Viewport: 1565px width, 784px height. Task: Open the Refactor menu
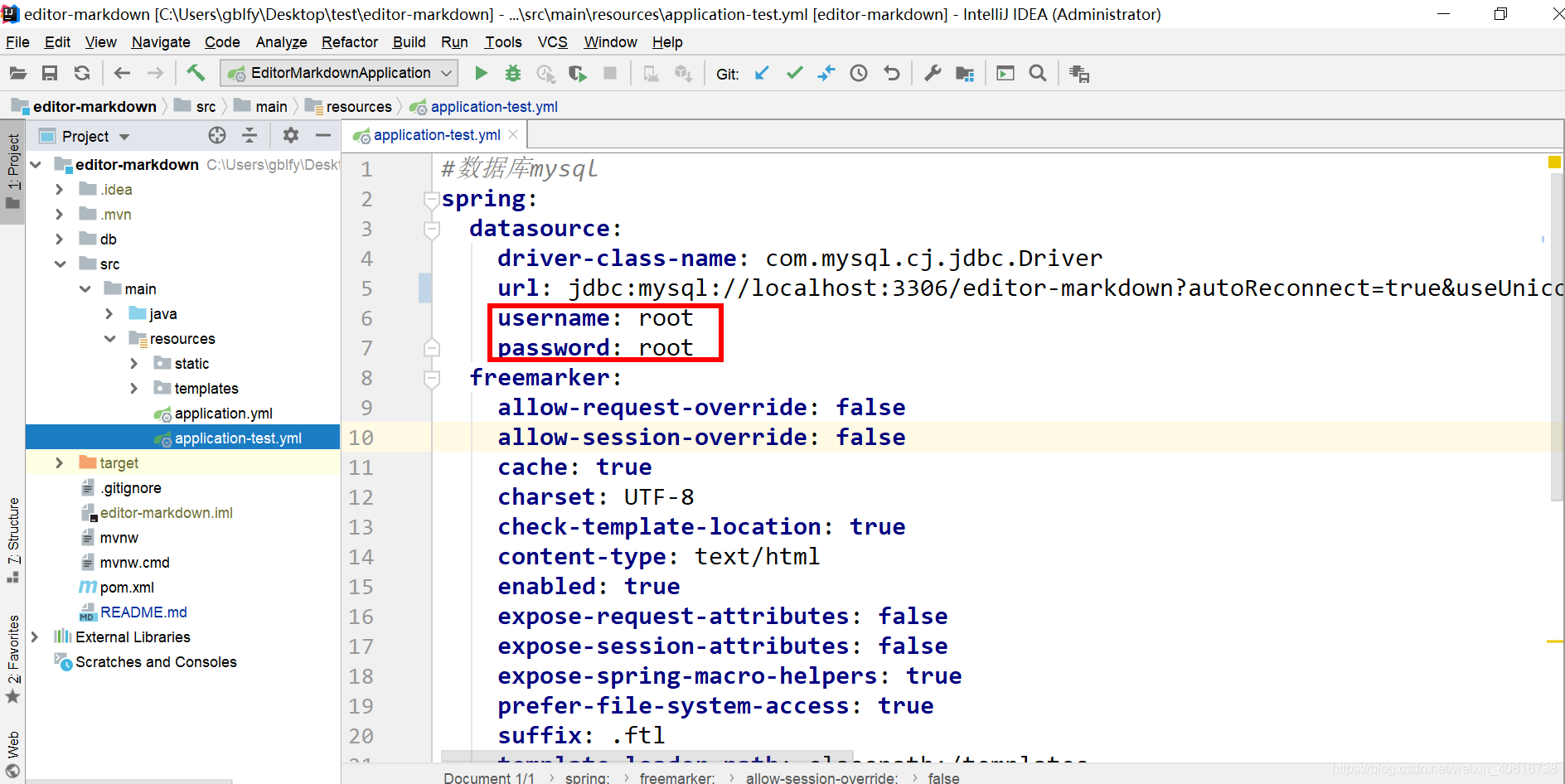tap(350, 42)
